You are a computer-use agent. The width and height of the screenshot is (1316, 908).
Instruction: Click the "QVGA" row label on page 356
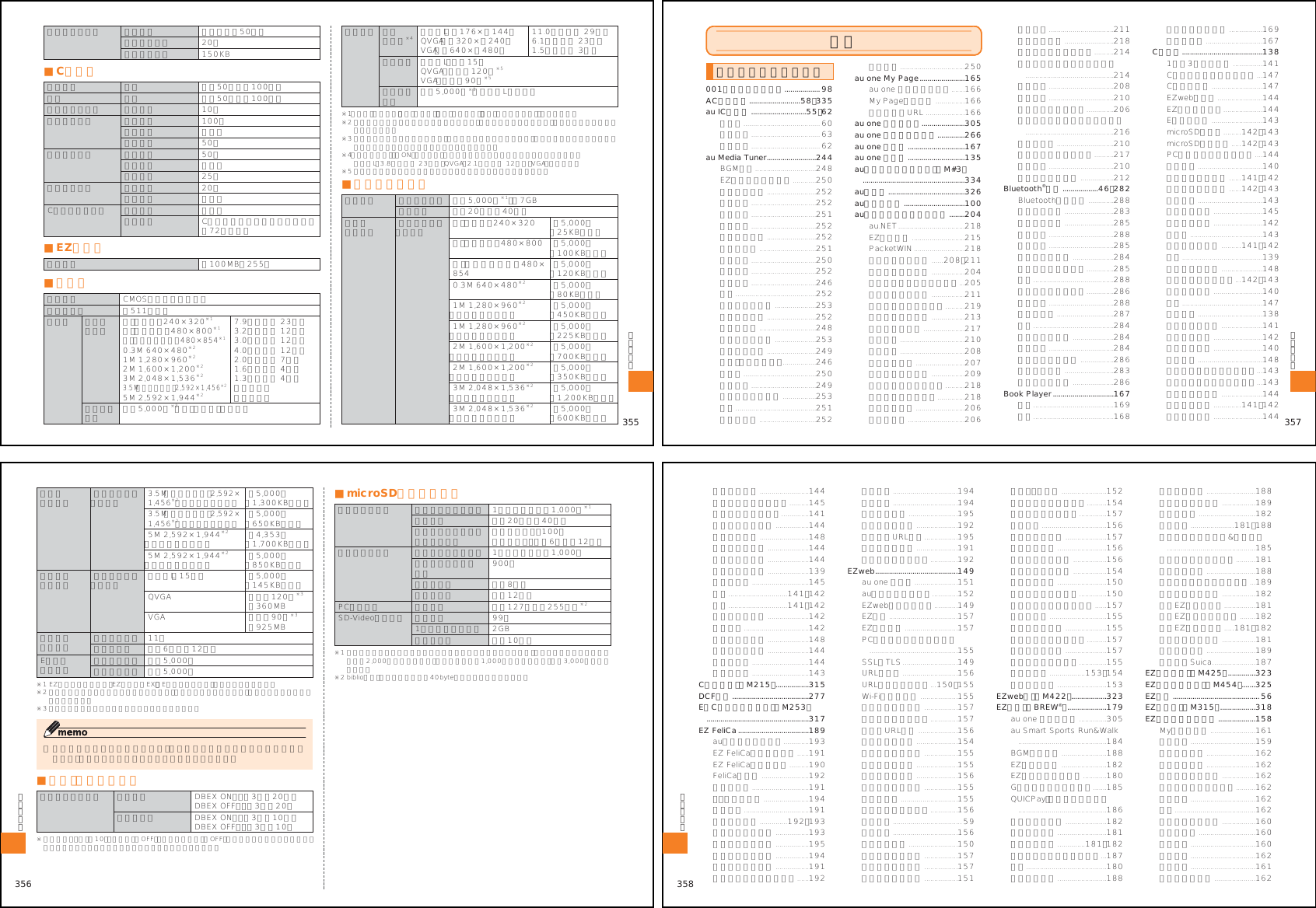coord(195,602)
